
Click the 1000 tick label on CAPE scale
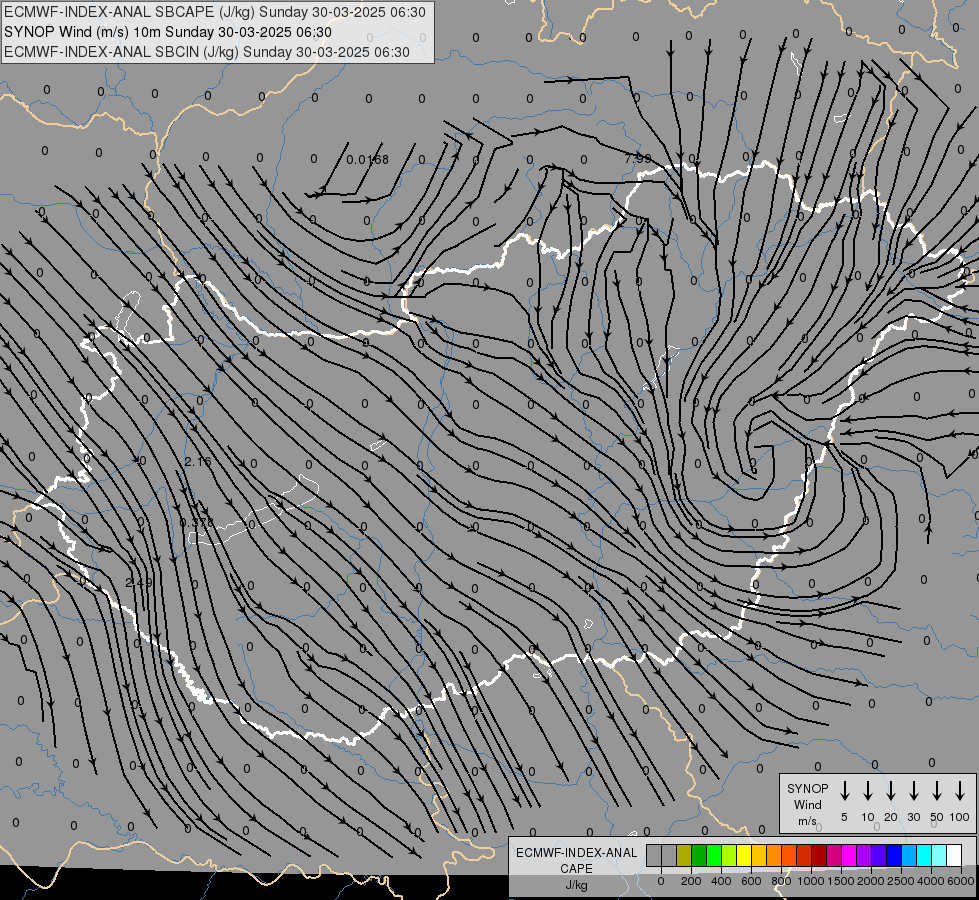pos(811,881)
